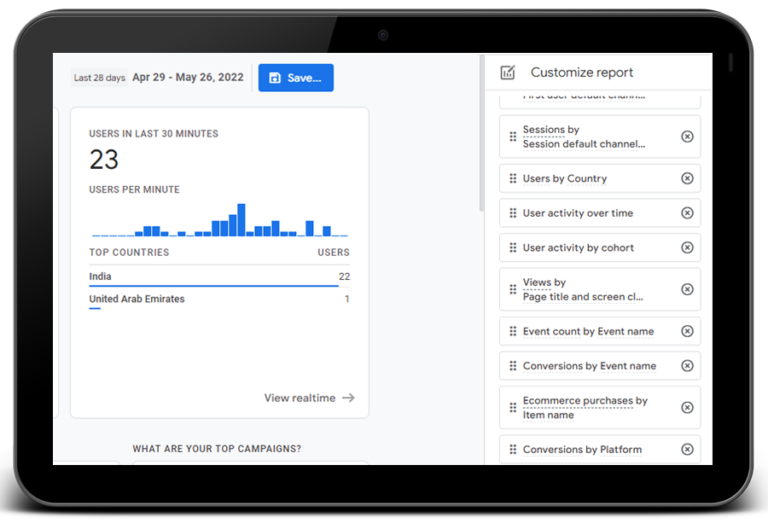
Task: Remove the Users by Country card
Action: pyautogui.click(x=687, y=178)
